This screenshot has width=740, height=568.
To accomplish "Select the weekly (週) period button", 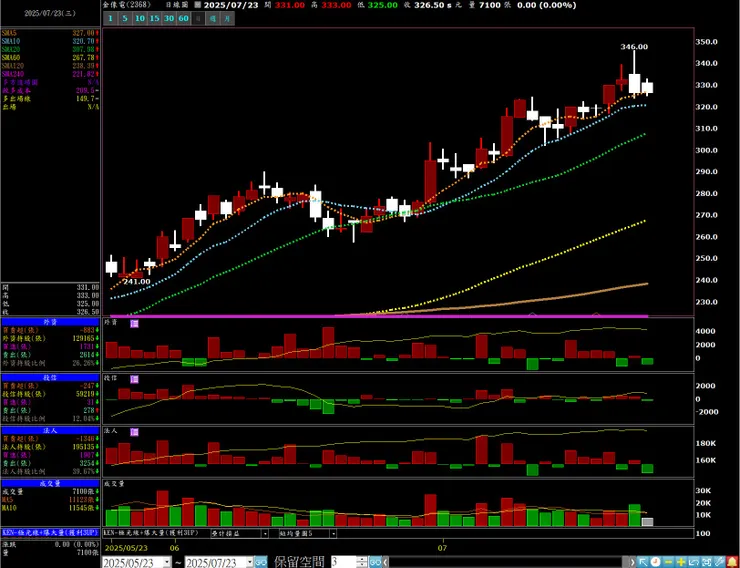I will click(213, 18).
